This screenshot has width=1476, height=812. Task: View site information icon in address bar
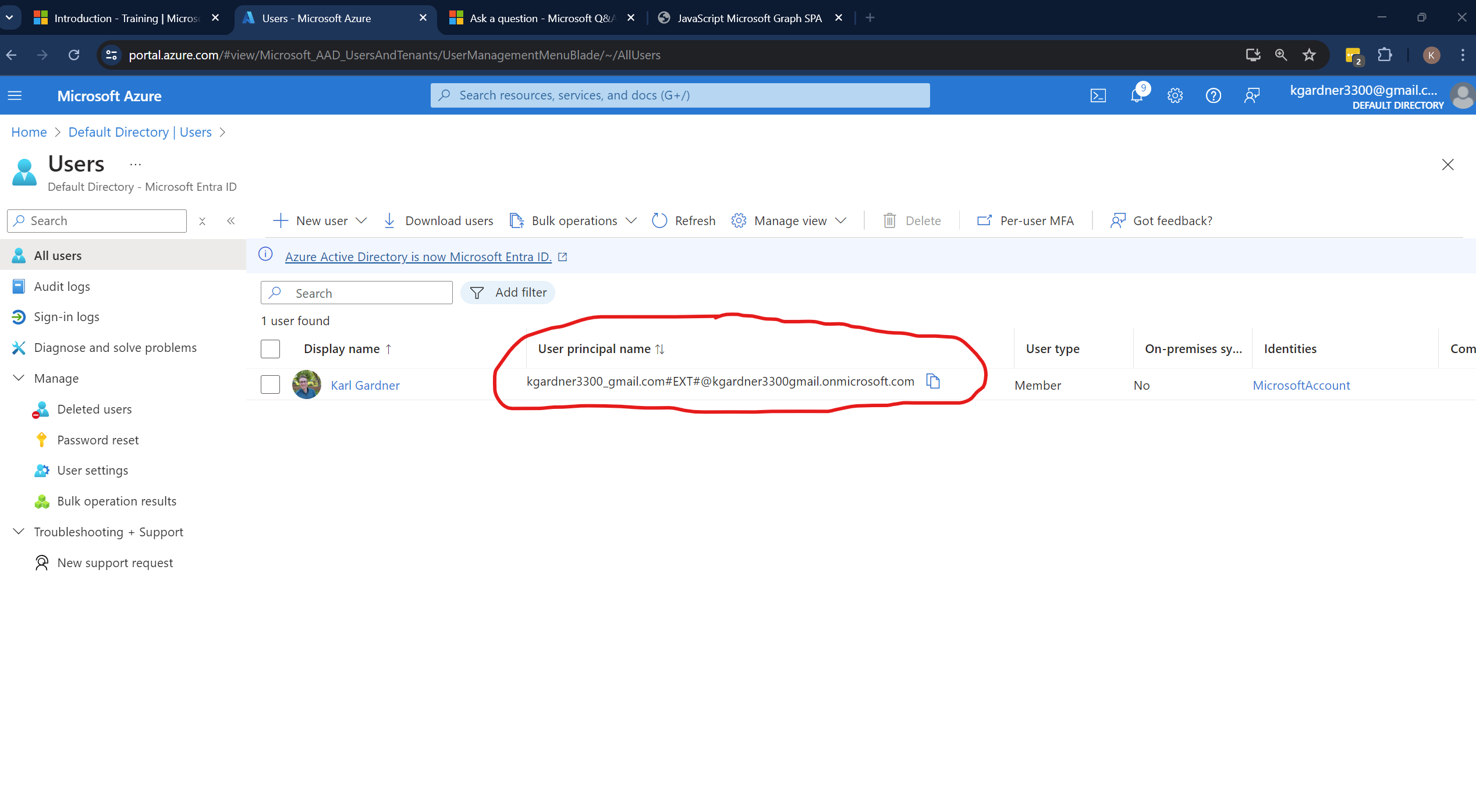click(111, 55)
